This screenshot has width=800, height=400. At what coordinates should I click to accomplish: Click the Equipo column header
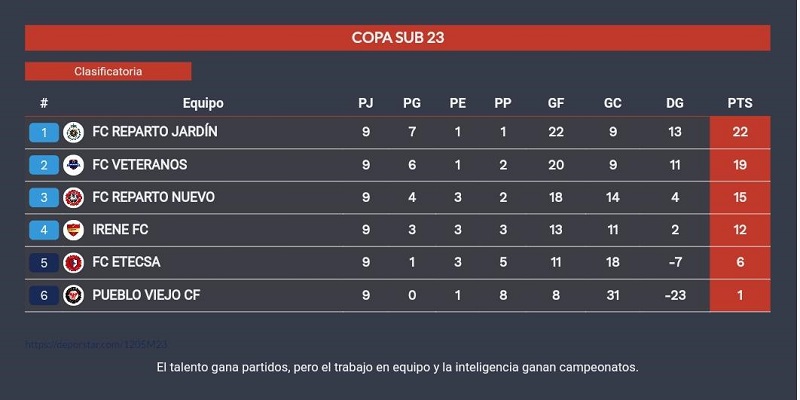pos(203,104)
